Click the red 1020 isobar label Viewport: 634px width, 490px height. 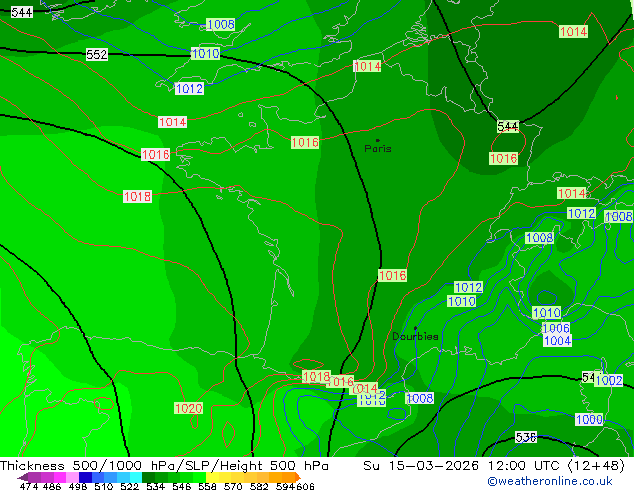pos(188,408)
